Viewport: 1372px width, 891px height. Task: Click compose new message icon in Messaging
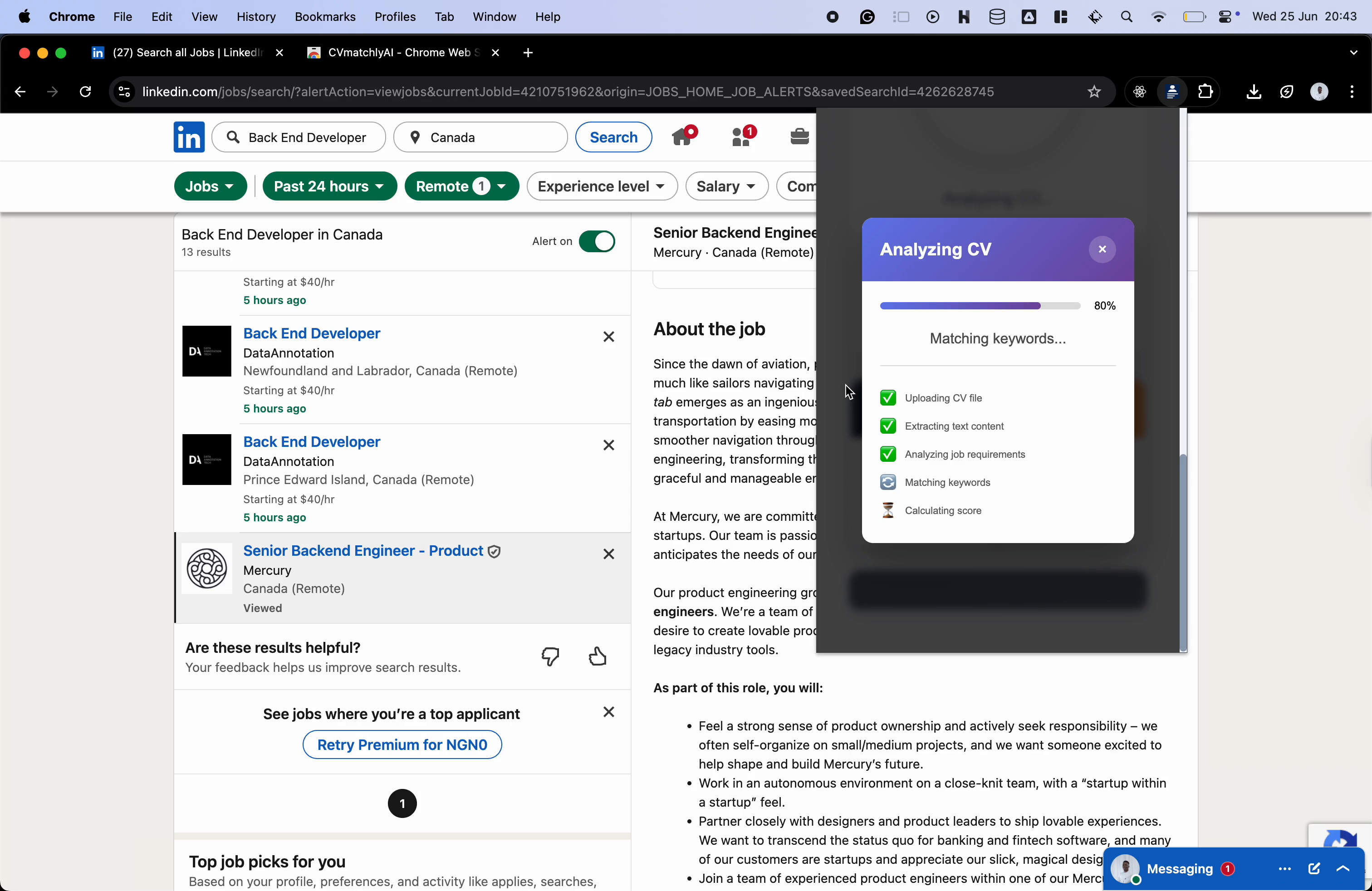coord(1314,868)
